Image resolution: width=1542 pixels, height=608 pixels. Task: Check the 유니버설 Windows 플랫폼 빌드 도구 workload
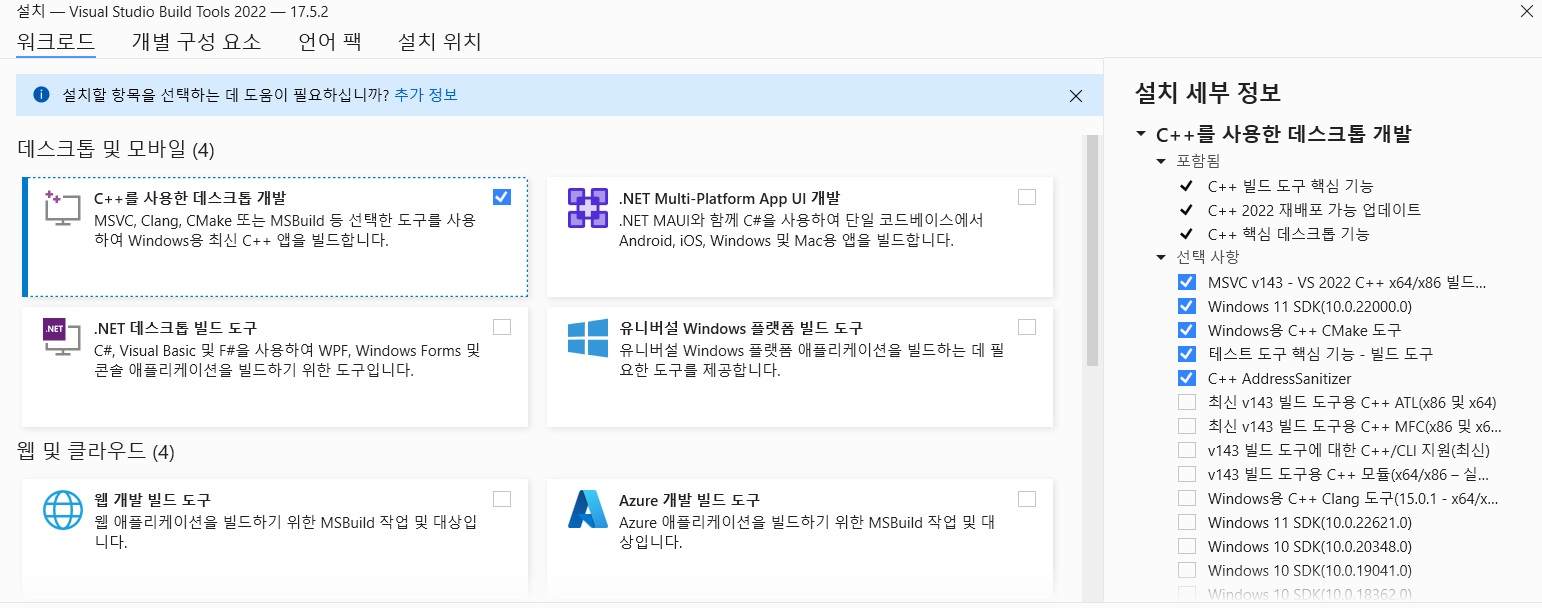pos(1027,327)
